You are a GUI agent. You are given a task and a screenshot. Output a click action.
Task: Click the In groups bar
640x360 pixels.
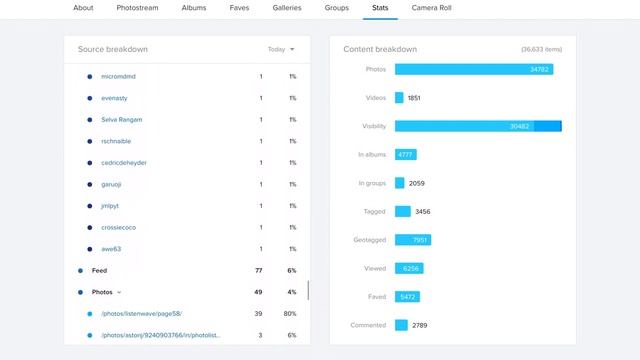399,183
